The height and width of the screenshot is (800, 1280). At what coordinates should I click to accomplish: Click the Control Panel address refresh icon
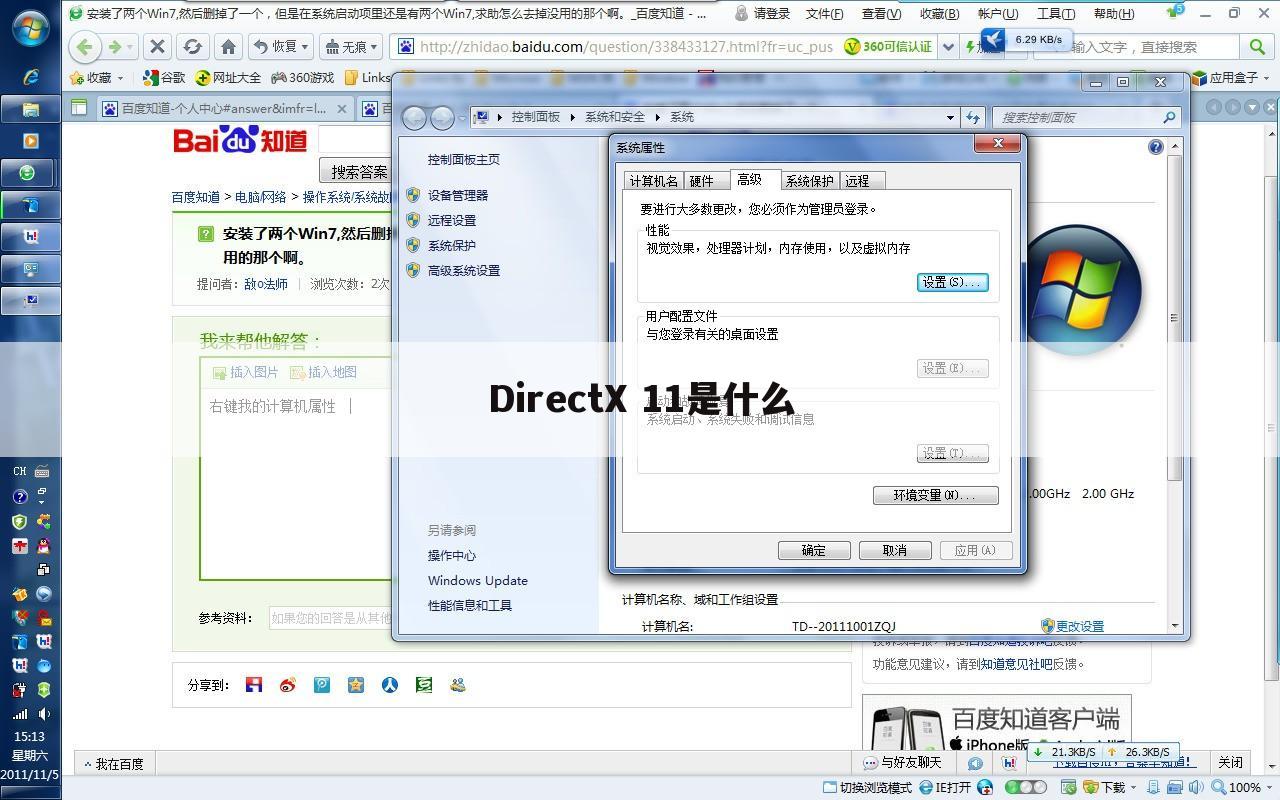972,117
